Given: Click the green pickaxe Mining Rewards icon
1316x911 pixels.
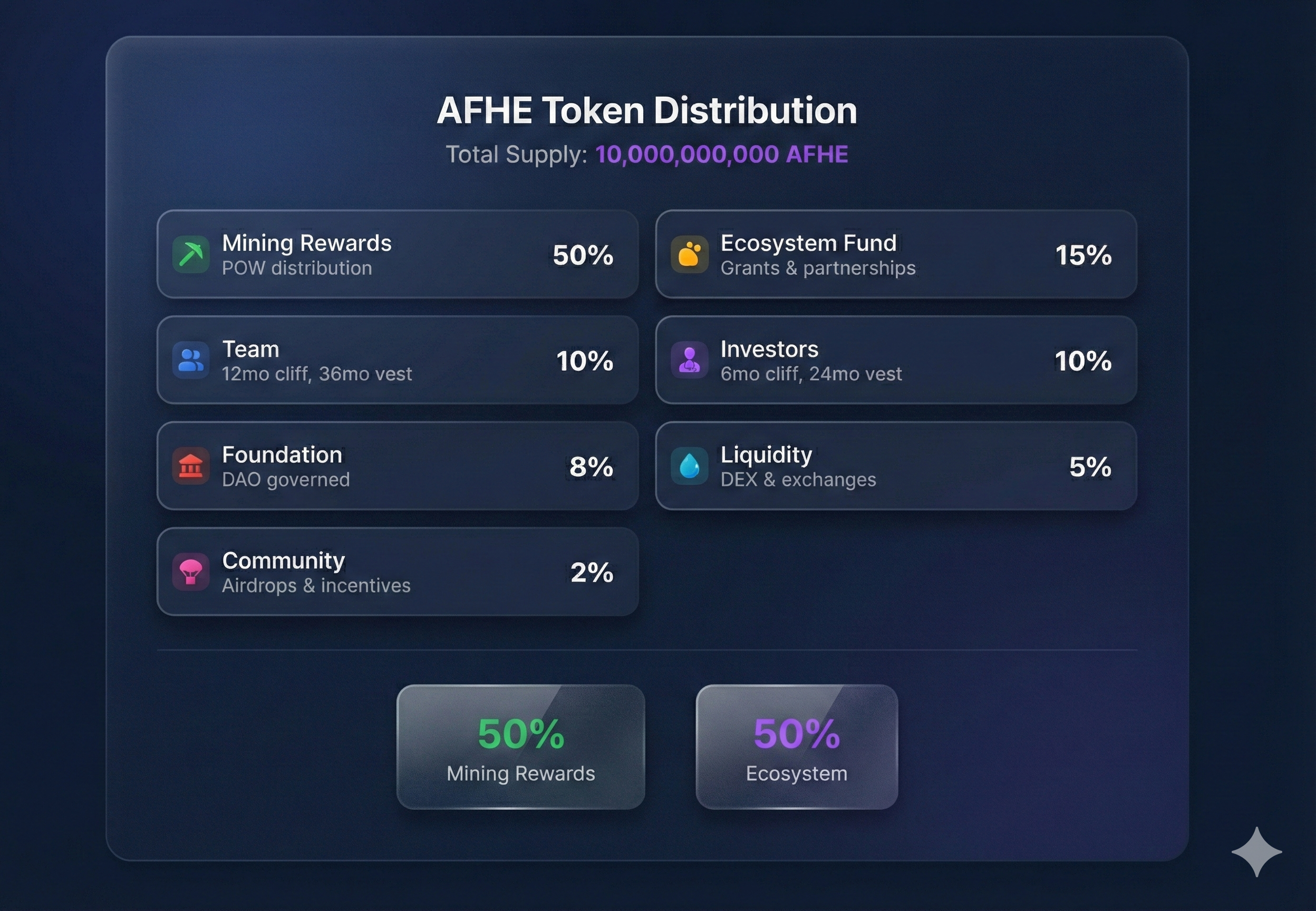Looking at the screenshot, I should click(x=191, y=255).
